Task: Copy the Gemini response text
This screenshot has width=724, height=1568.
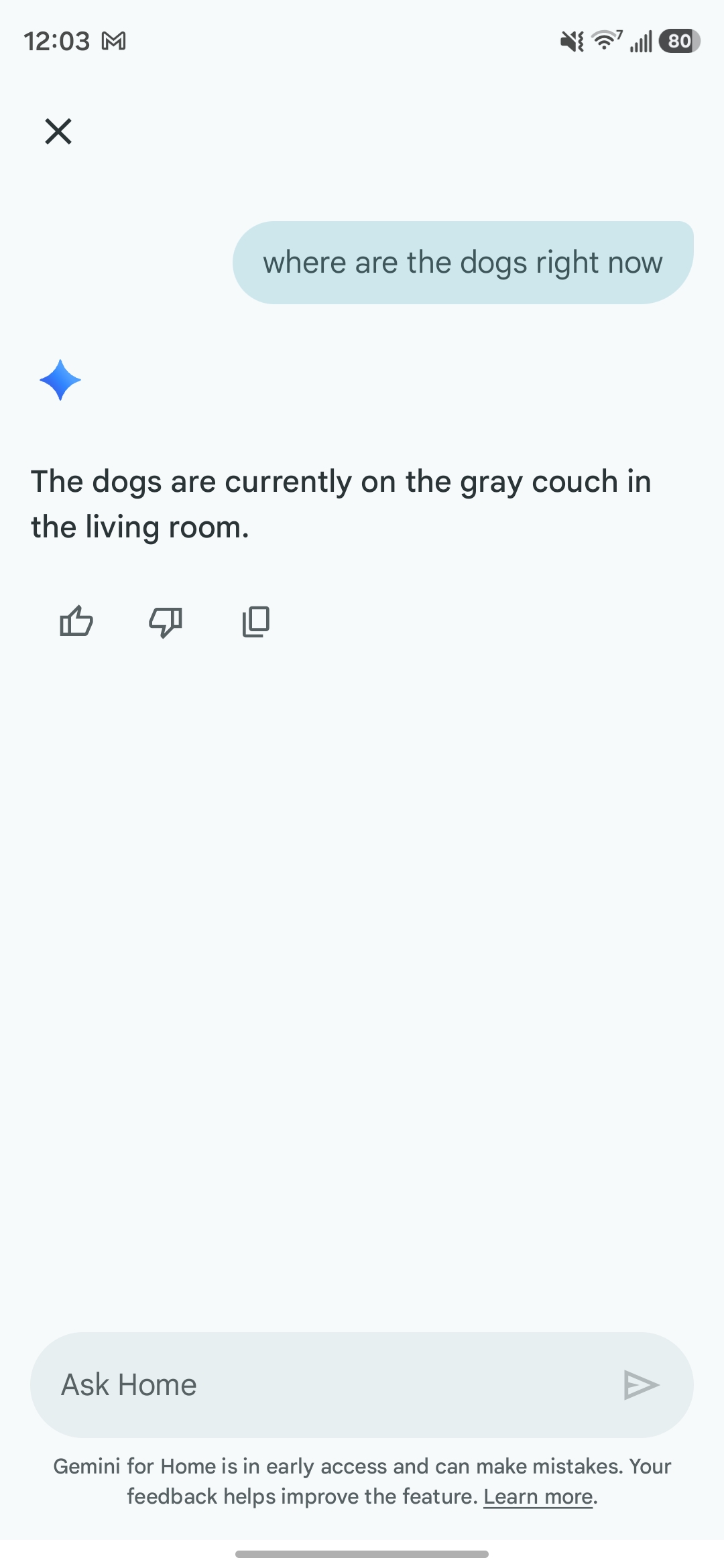Action: point(255,621)
